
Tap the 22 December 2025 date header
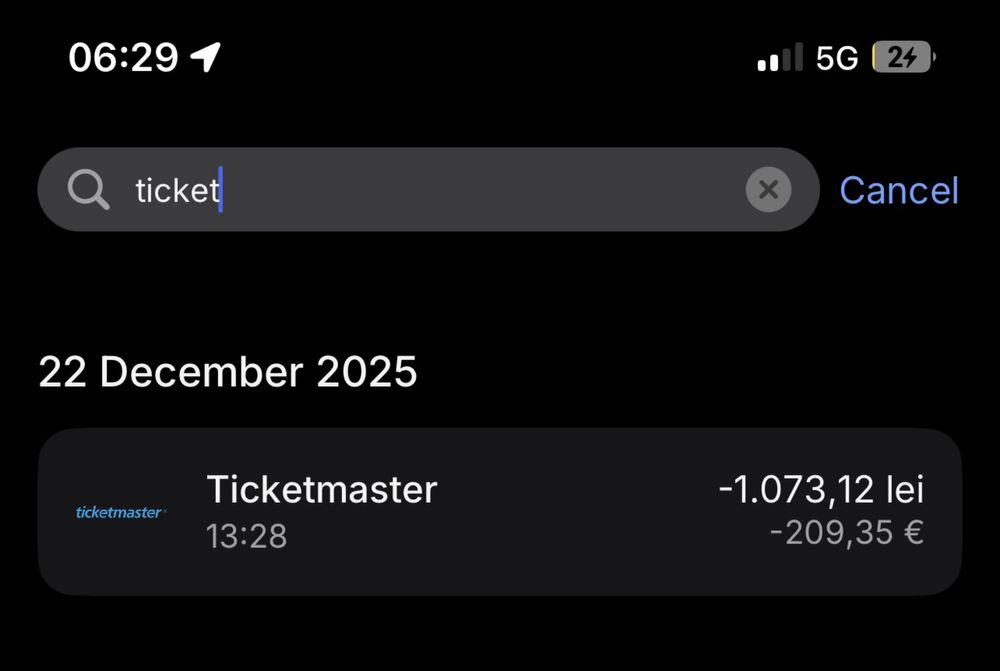click(x=228, y=372)
